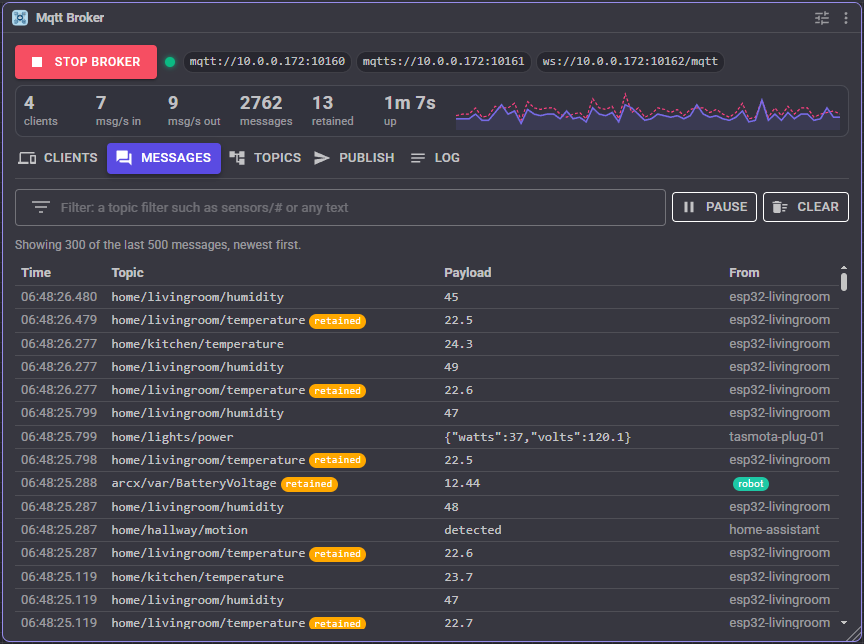Show the LOG tab
This screenshot has width=864, height=644.
pos(435,158)
